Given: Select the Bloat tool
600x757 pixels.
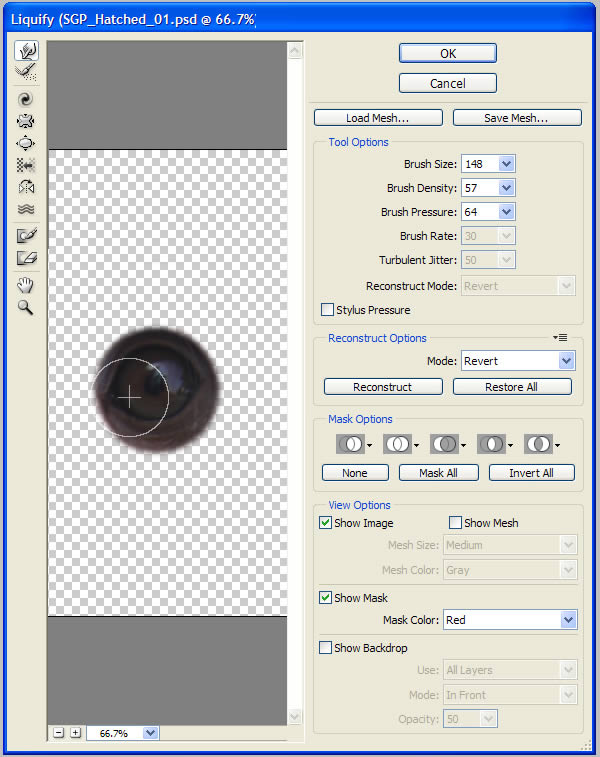Looking at the screenshot, I should [26, 143].
